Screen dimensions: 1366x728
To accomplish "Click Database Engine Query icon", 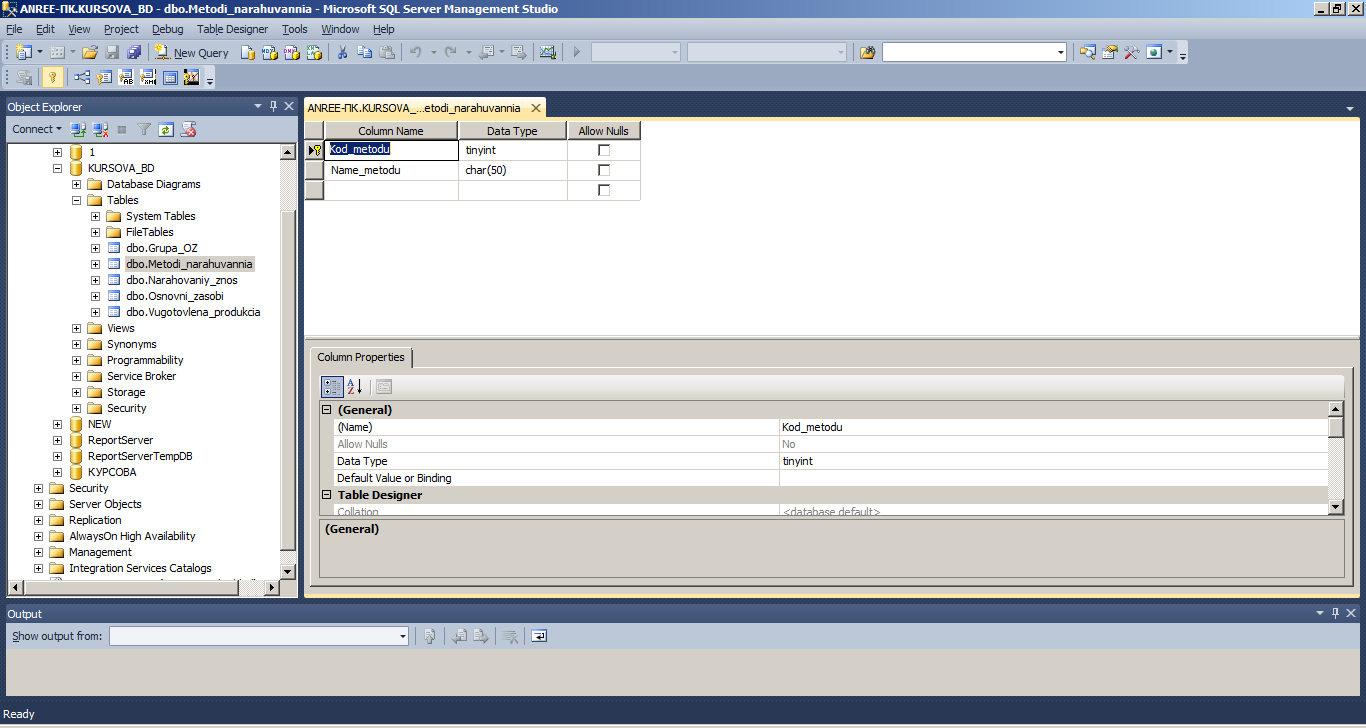I will pyautogui.click(x=248, y=52).
